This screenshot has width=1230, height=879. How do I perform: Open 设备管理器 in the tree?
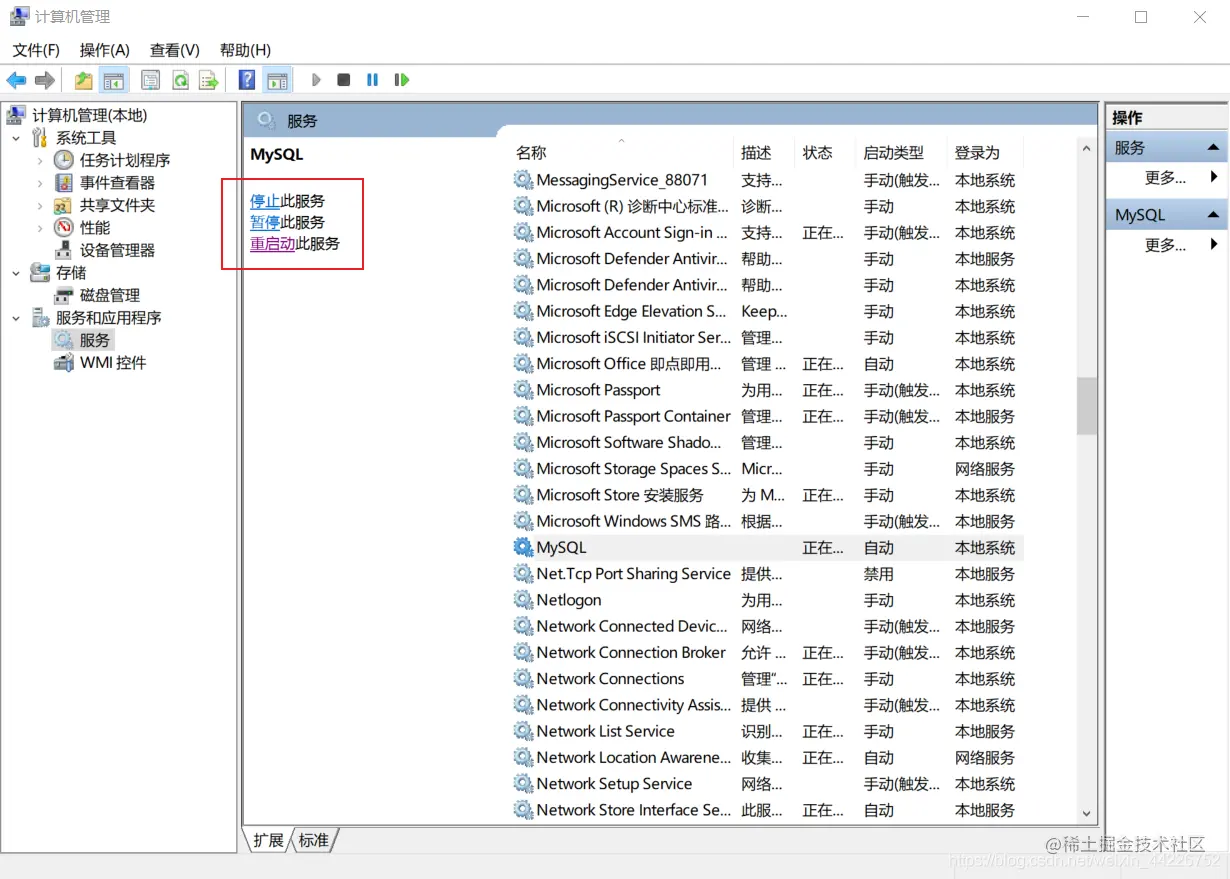point(117,250)
